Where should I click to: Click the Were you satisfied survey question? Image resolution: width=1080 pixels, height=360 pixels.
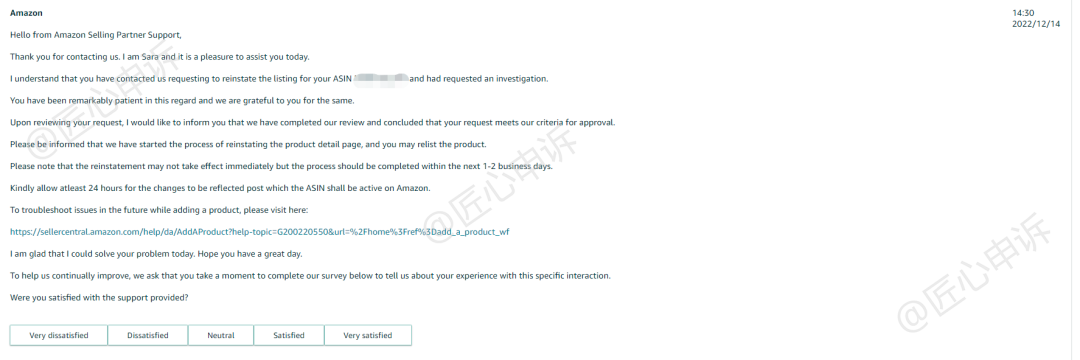pyautogui.click(x=99, y=297)
